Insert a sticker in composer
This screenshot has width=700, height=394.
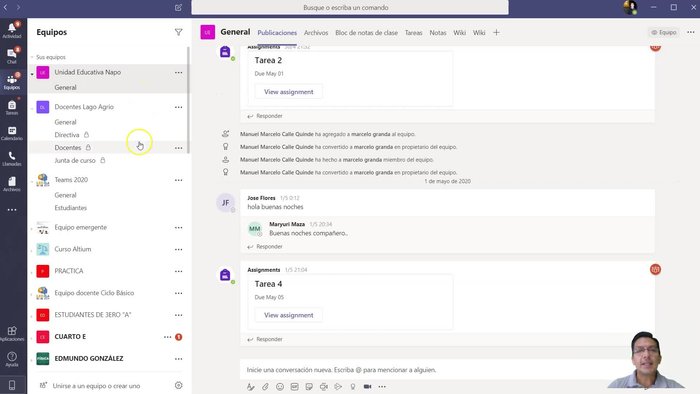pos(309,386)
